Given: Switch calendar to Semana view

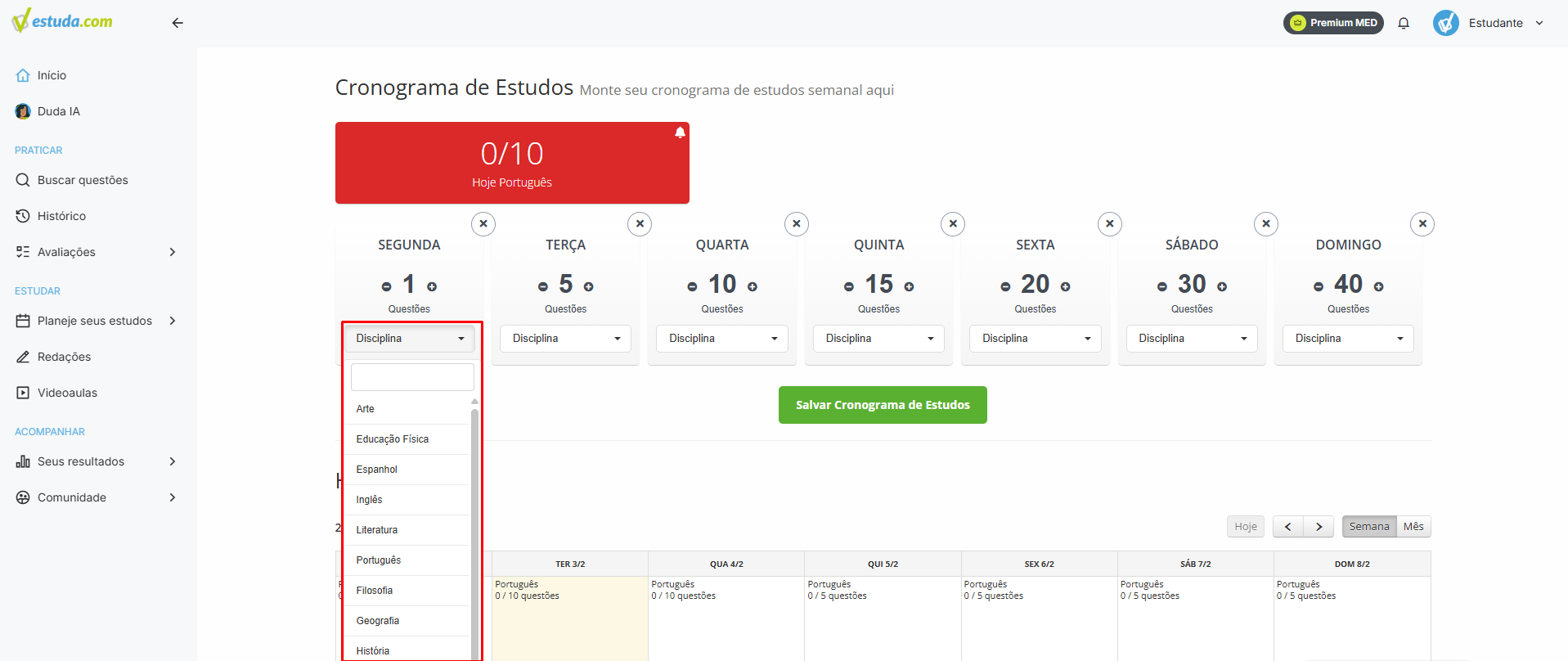Looking at the screenshot, I should click(1369, 527).
